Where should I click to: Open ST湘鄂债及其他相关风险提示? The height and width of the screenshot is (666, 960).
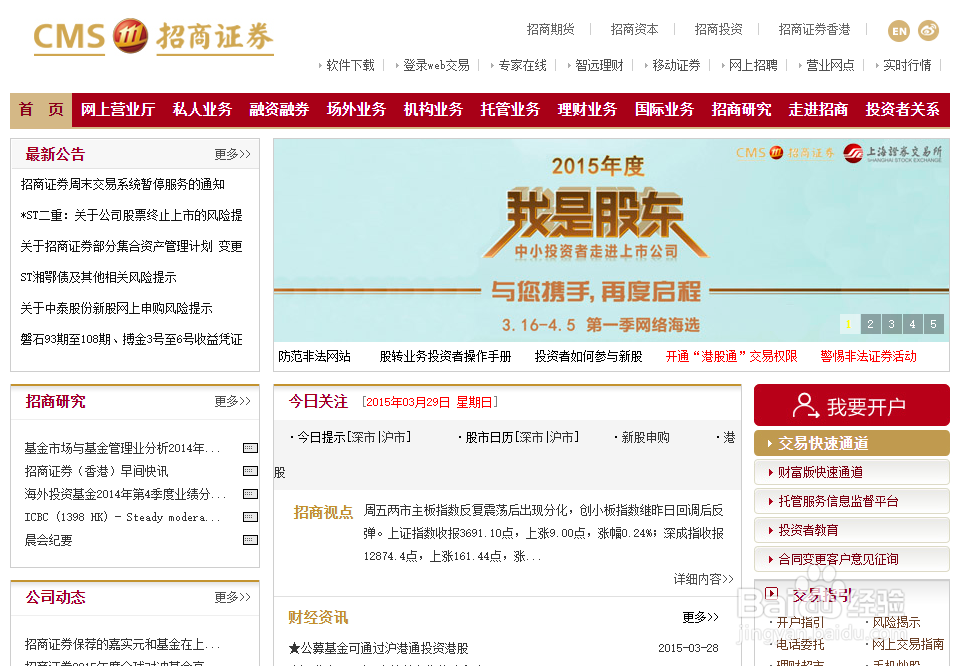point(98,277)
